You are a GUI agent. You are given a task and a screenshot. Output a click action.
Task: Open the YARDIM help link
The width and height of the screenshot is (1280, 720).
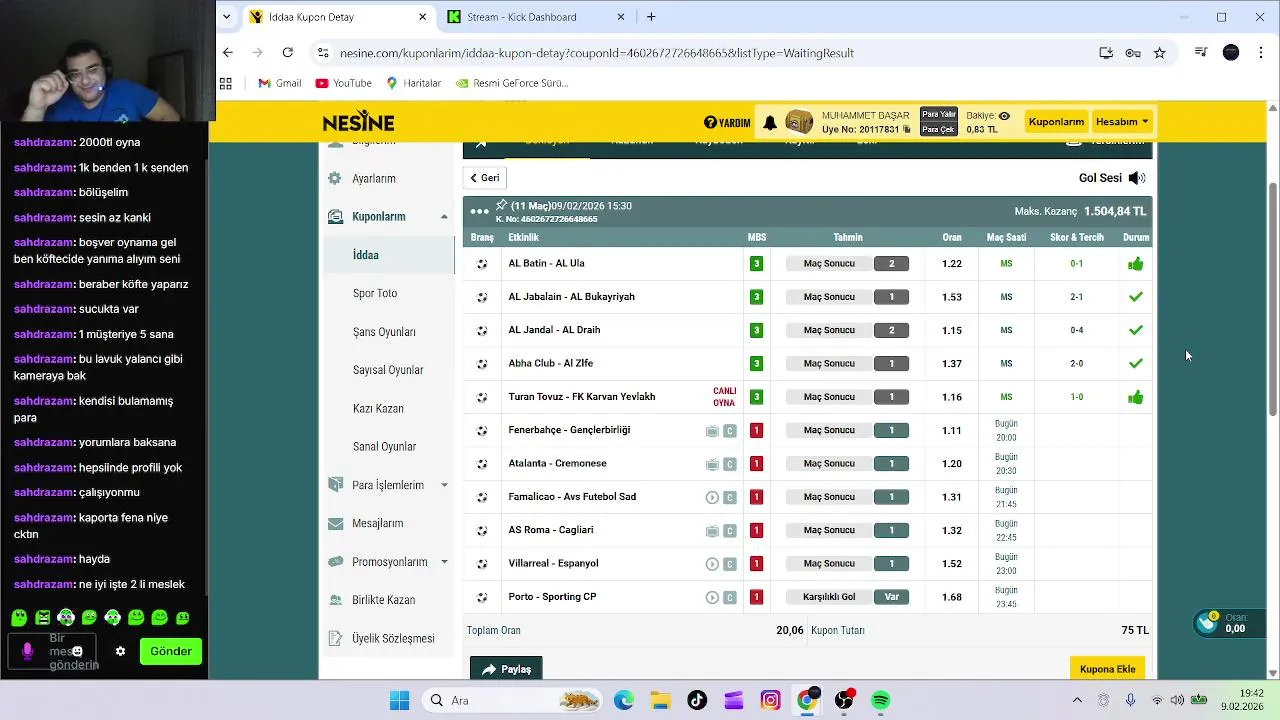pos(727,123)
